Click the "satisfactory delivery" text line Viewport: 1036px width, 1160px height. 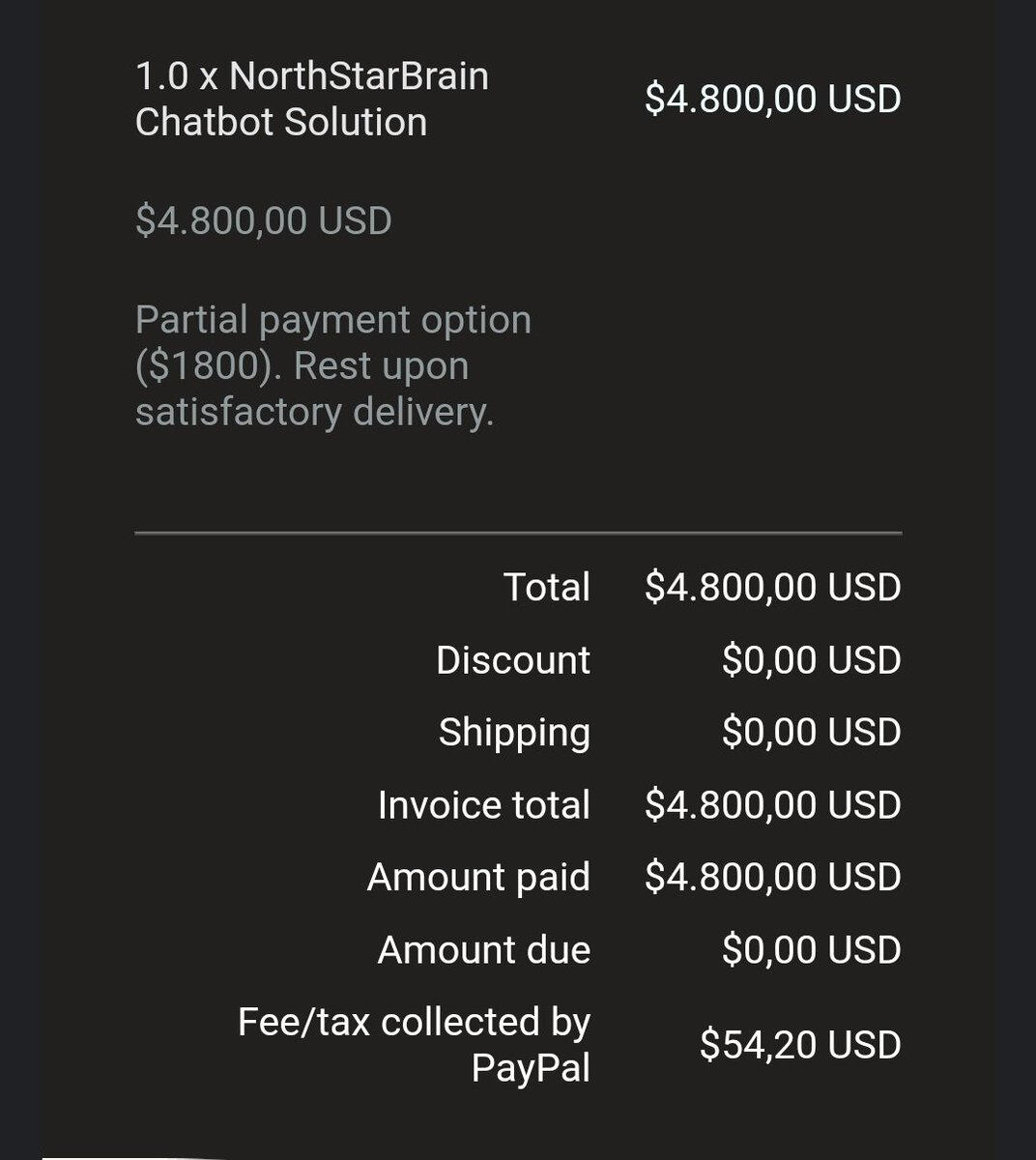314,412
